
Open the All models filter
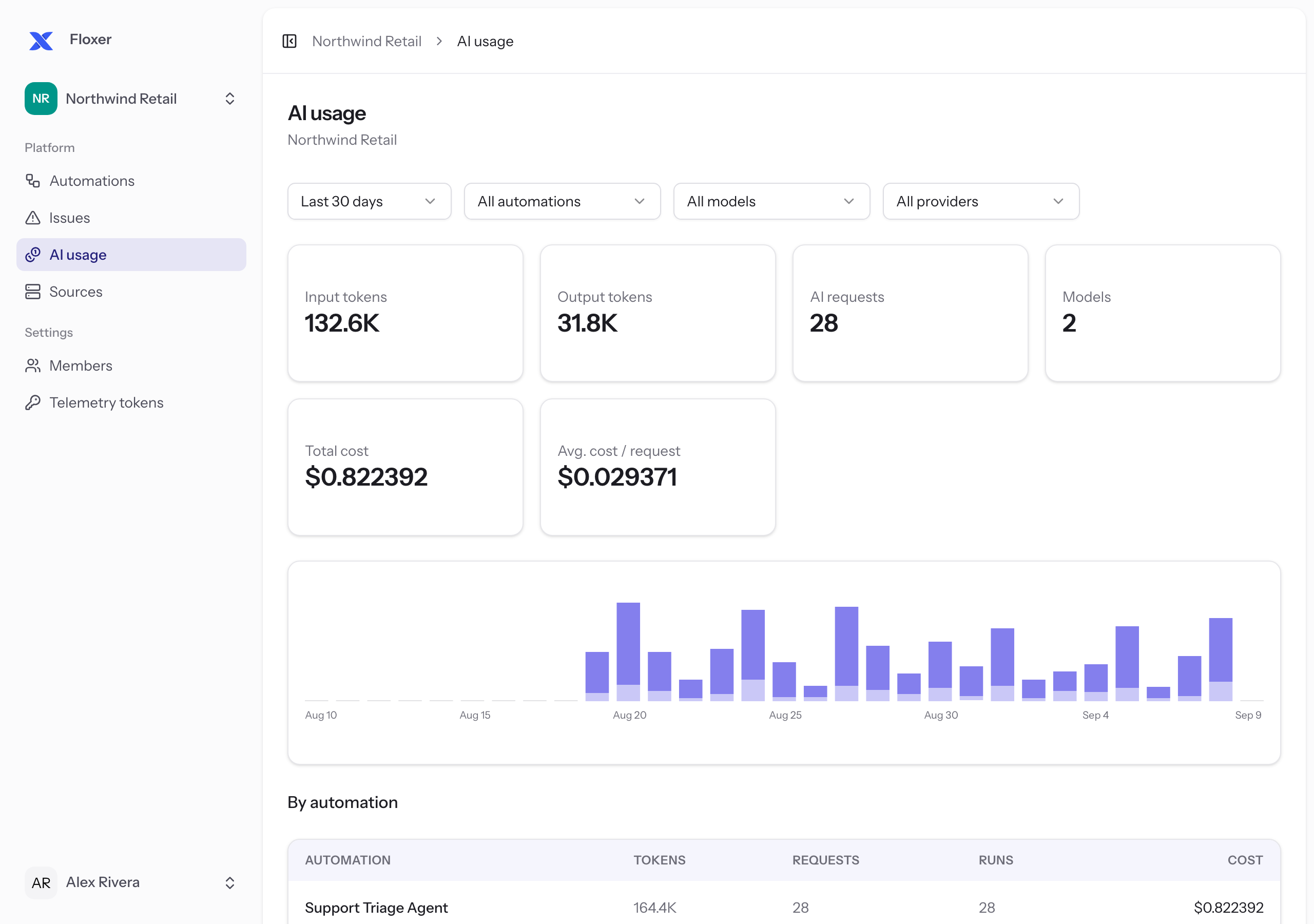(x=771, y=202)
